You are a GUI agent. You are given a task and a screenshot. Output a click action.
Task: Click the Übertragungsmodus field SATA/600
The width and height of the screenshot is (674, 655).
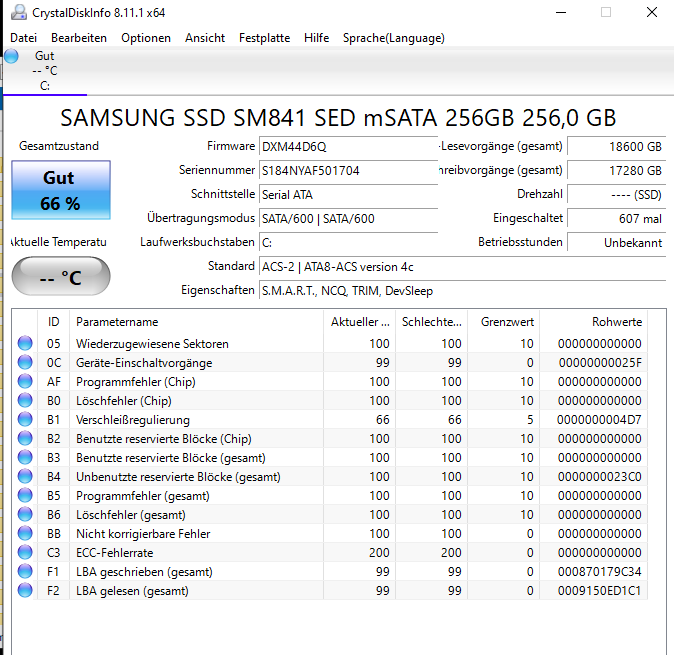click(x=349, y=219)
